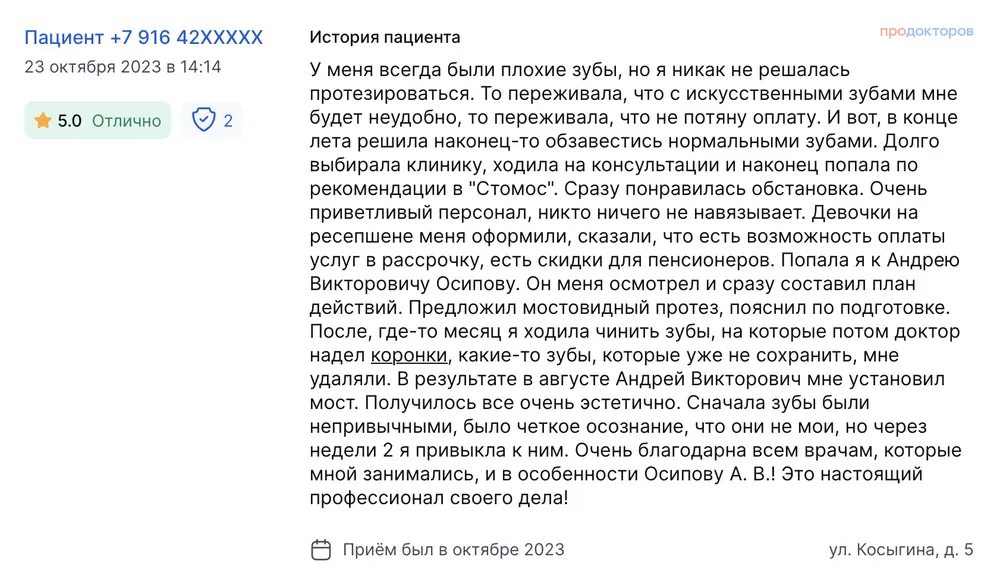1000x585 pixels.
Task: Click the 5.0 rating score
Action: click(70, 121)
